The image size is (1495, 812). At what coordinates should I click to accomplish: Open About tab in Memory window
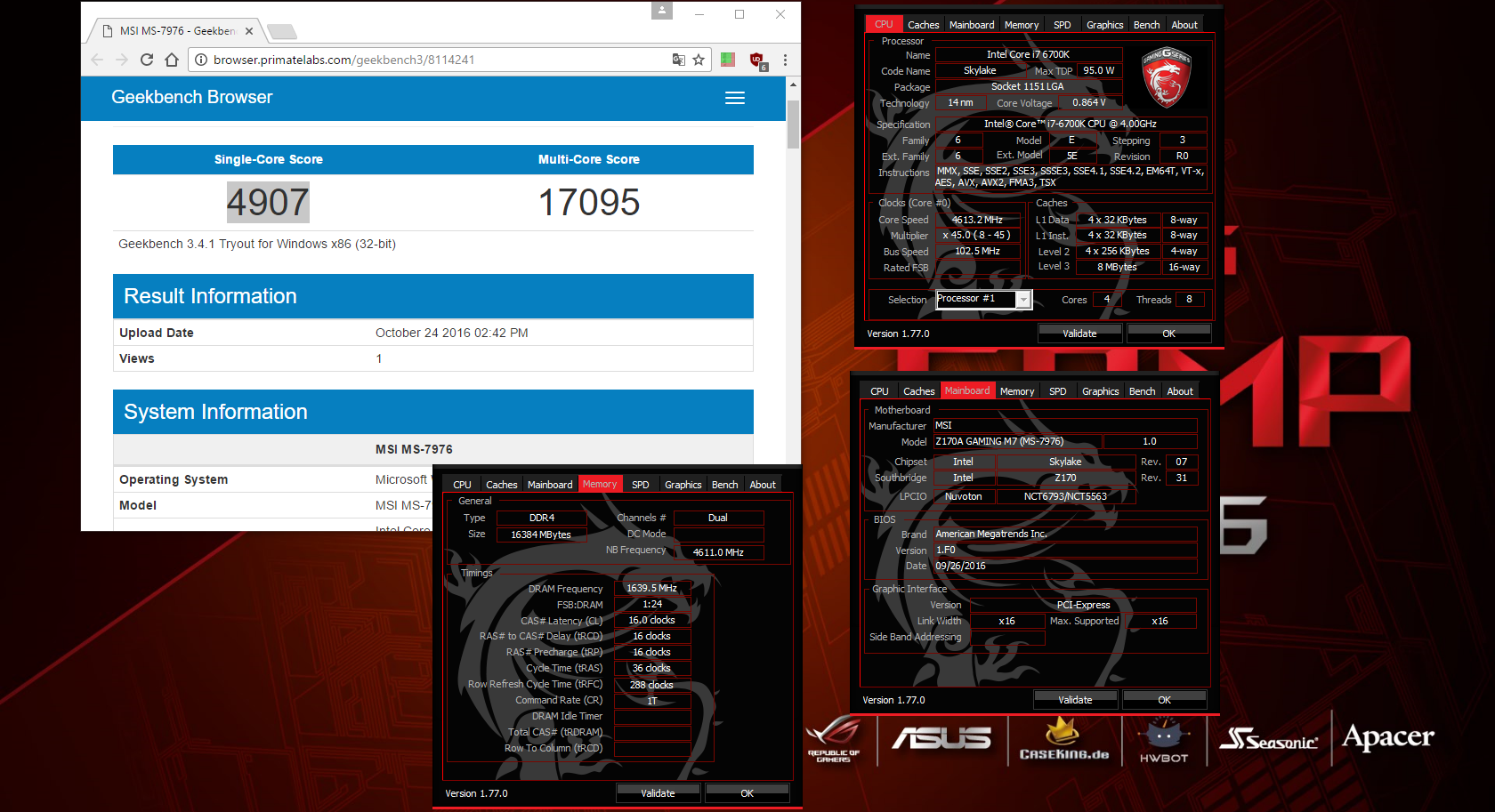tap(763, 485)
